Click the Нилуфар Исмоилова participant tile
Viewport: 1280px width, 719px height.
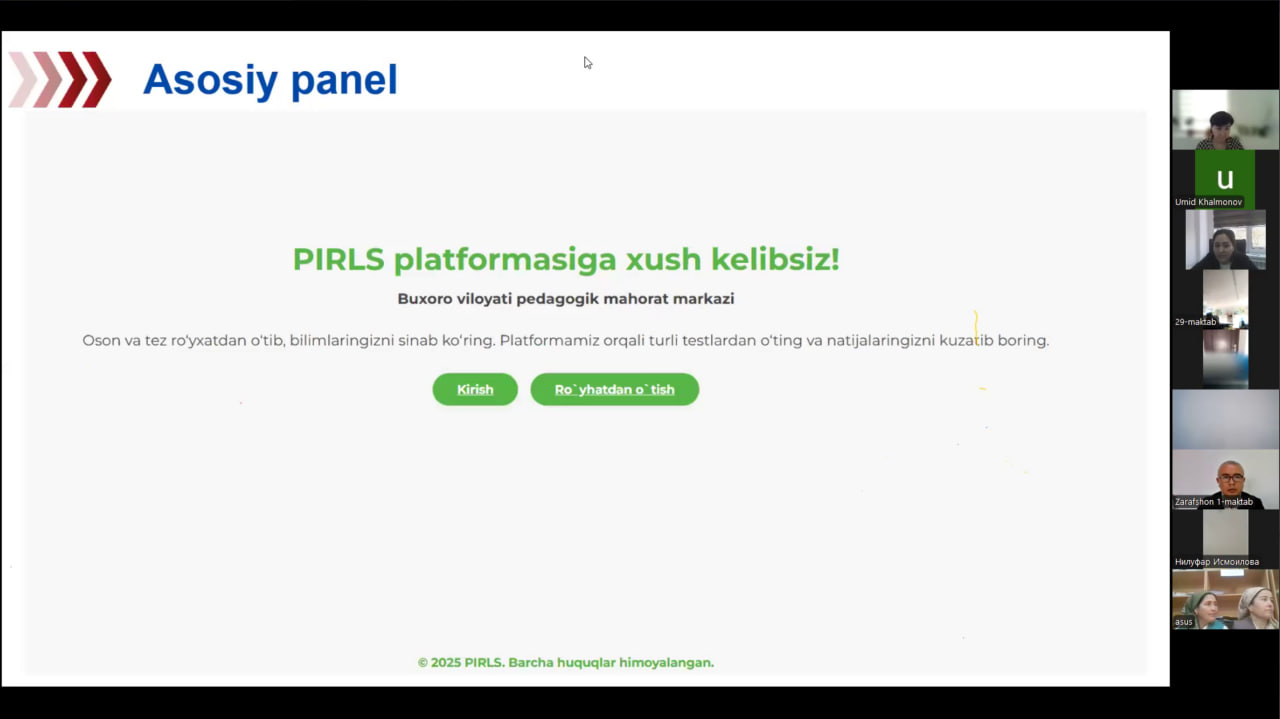click(x=1225, y=538)
